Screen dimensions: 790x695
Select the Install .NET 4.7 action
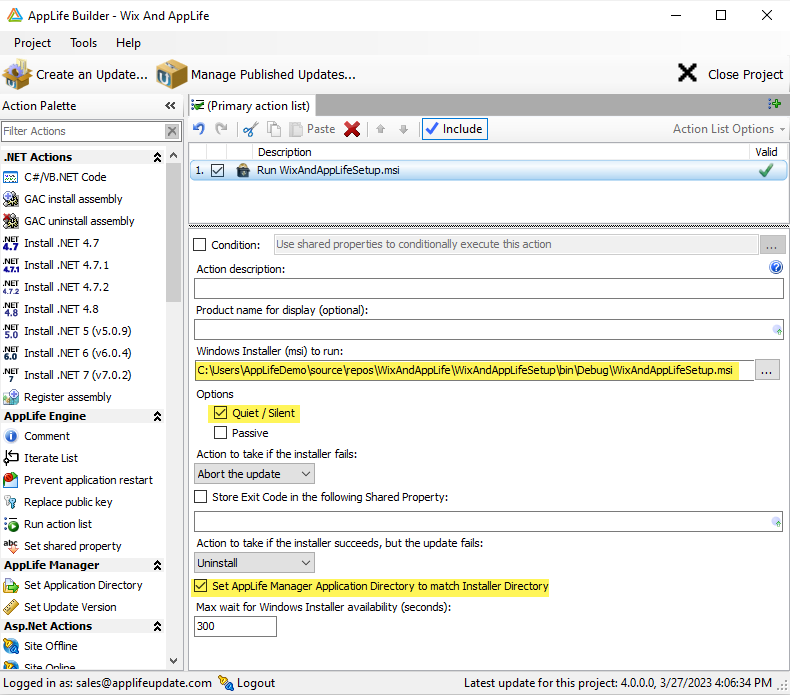[51, 243]
